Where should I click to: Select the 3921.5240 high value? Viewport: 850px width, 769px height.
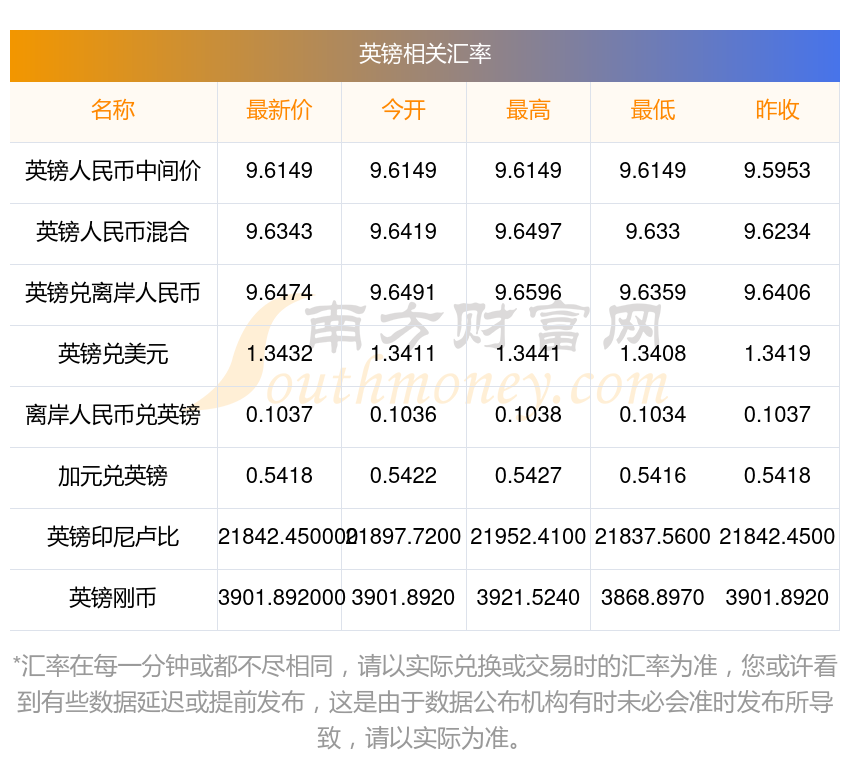(528, 598)
